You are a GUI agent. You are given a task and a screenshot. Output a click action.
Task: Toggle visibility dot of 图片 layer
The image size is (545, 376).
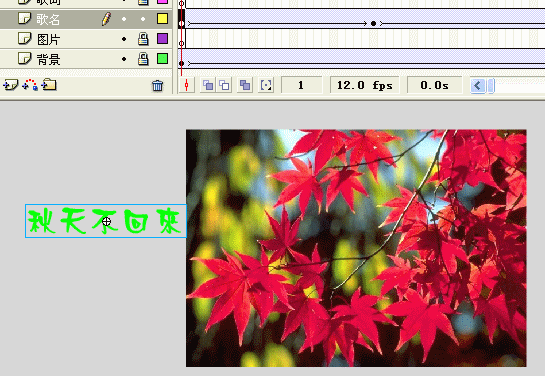click(124, 39)
